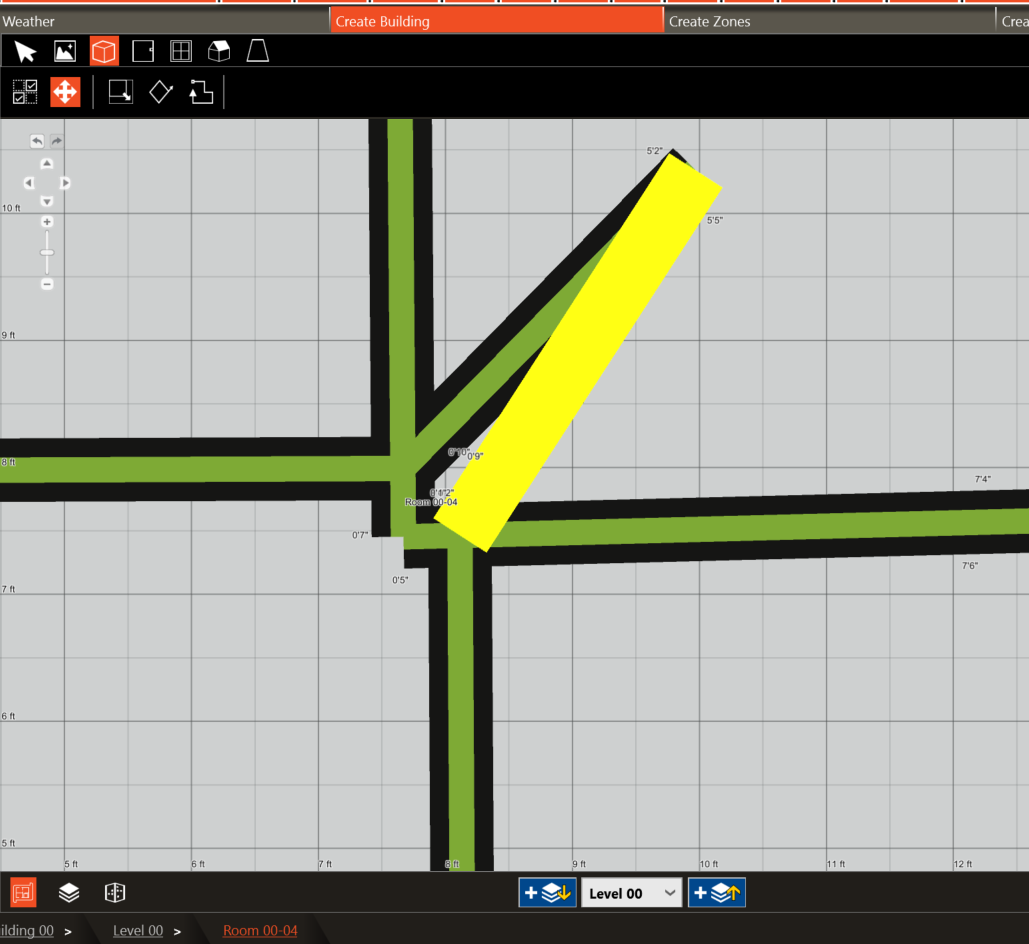The image size is (1029, 944).
Task: Switch to the Create Zones tab
Action: point(830,21)
